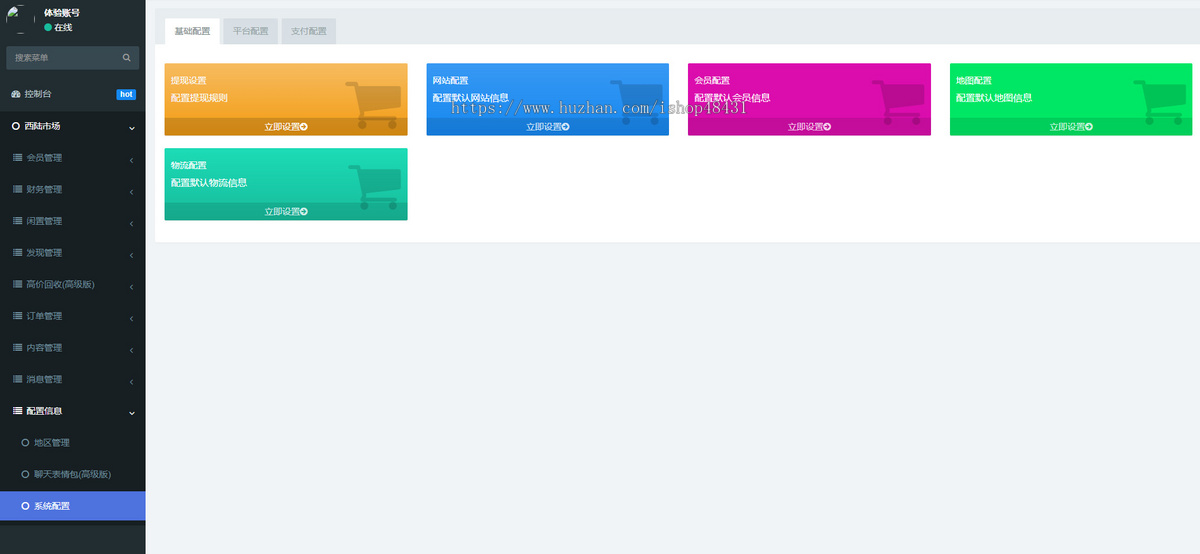The image size is (1200, 554).
Task: Expand the 订单管理 menu
Action: click(x=72, y=316)
